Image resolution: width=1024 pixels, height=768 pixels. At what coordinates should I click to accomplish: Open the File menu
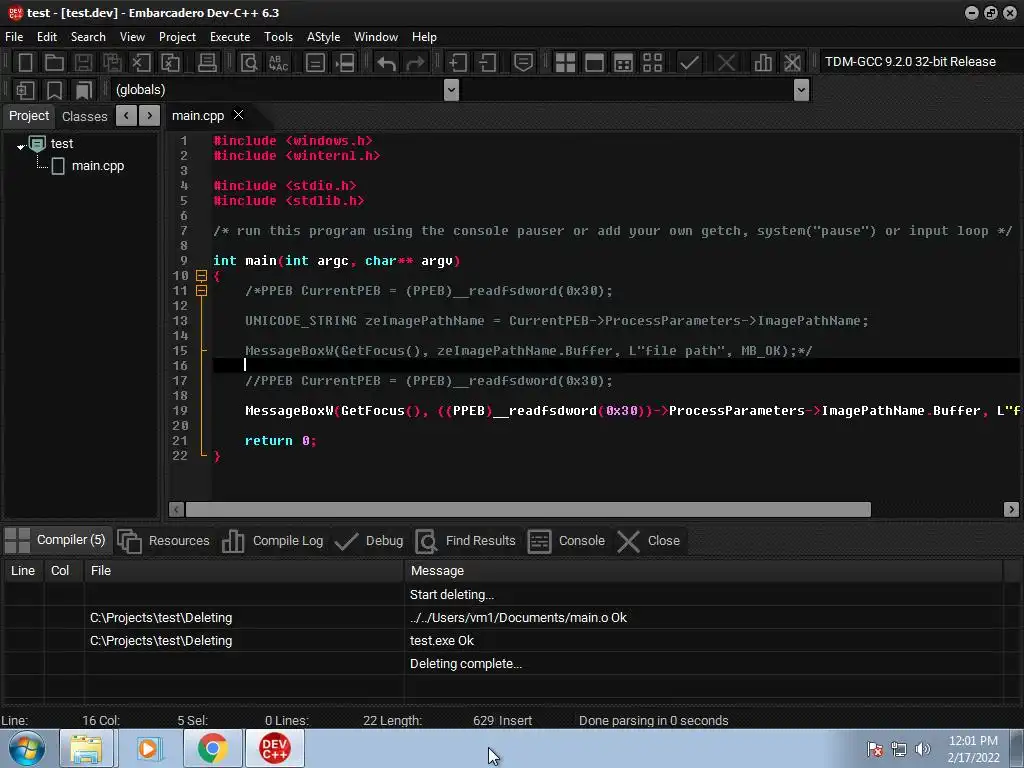coord(14,37)
